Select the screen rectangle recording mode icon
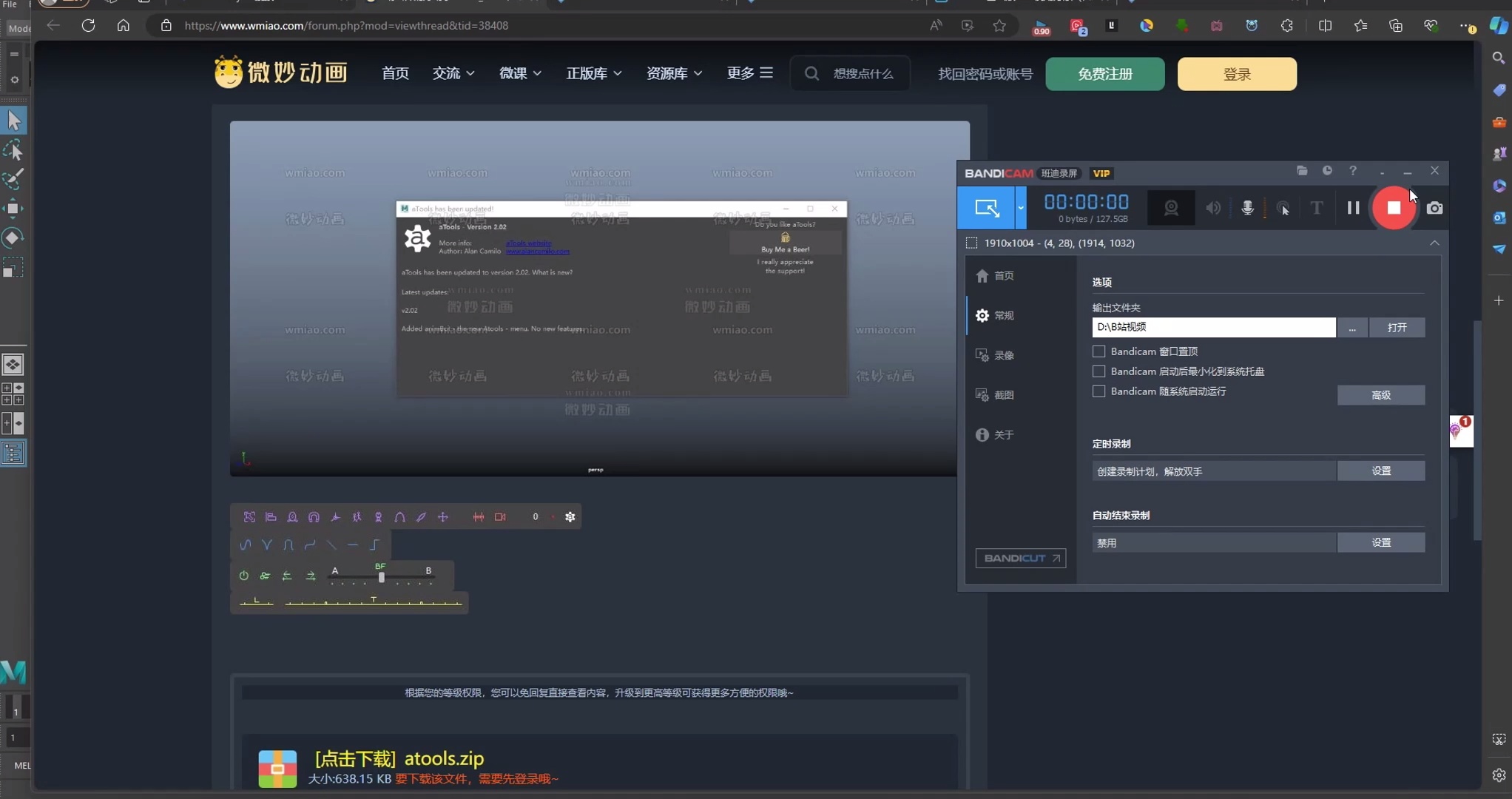The width and height of the screenshot is (1512, 799). [x=987, y=208]
